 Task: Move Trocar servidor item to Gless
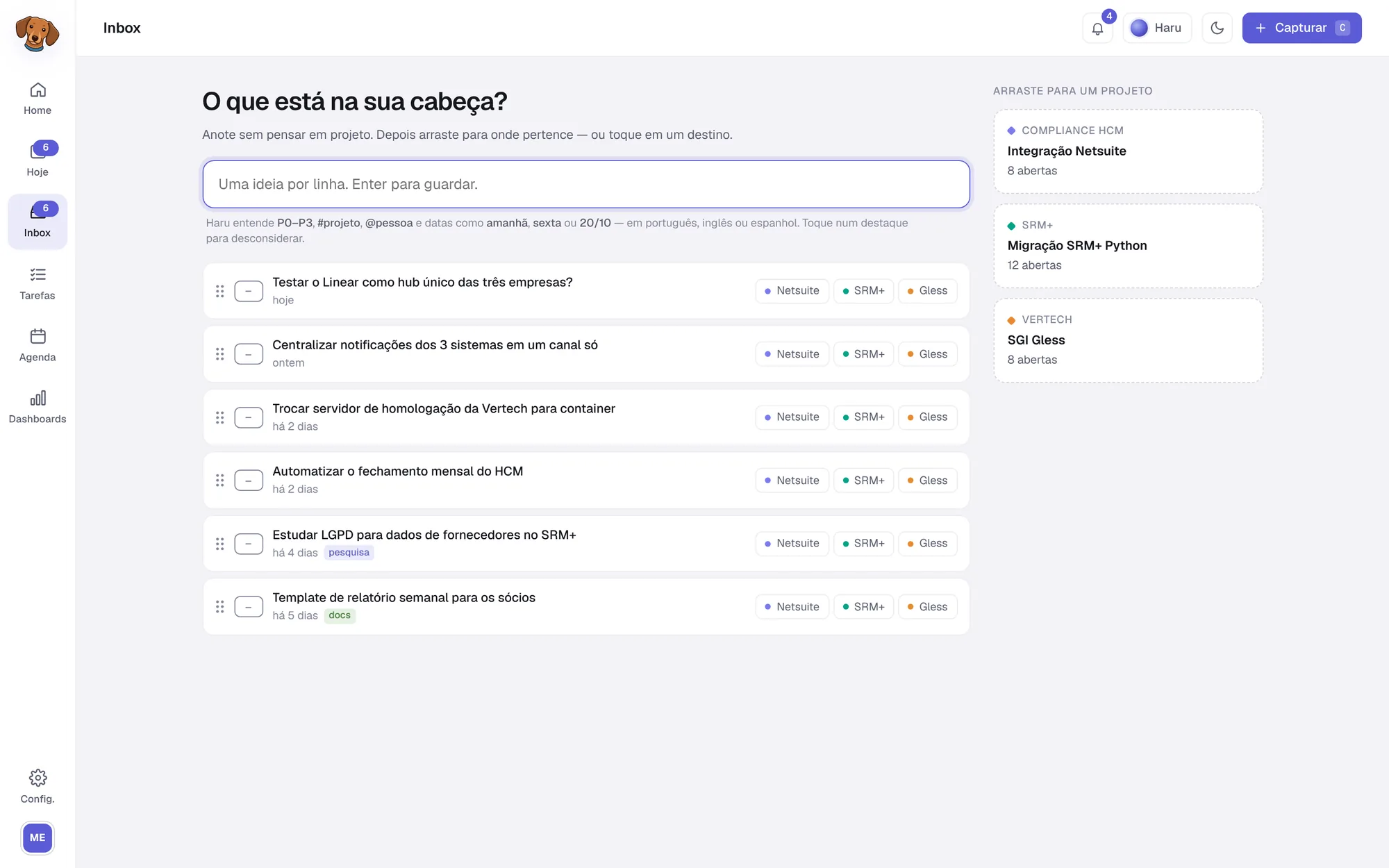(x=927, y=417)
